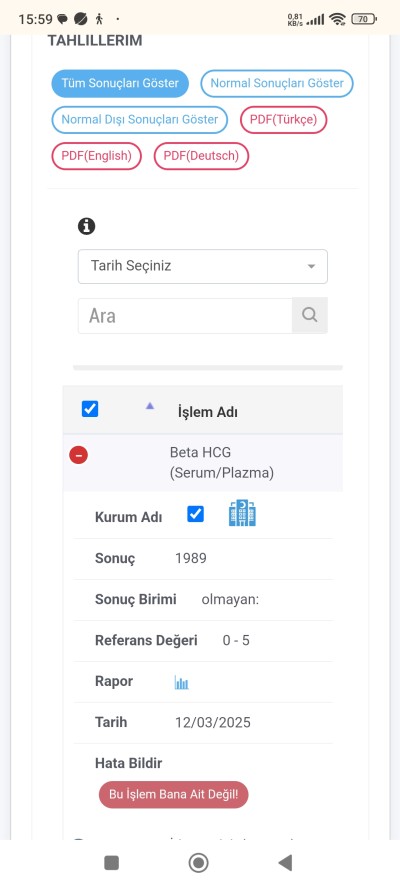
Task: Select the Tüm Sonuçları Göster filter
Action: 120,84
